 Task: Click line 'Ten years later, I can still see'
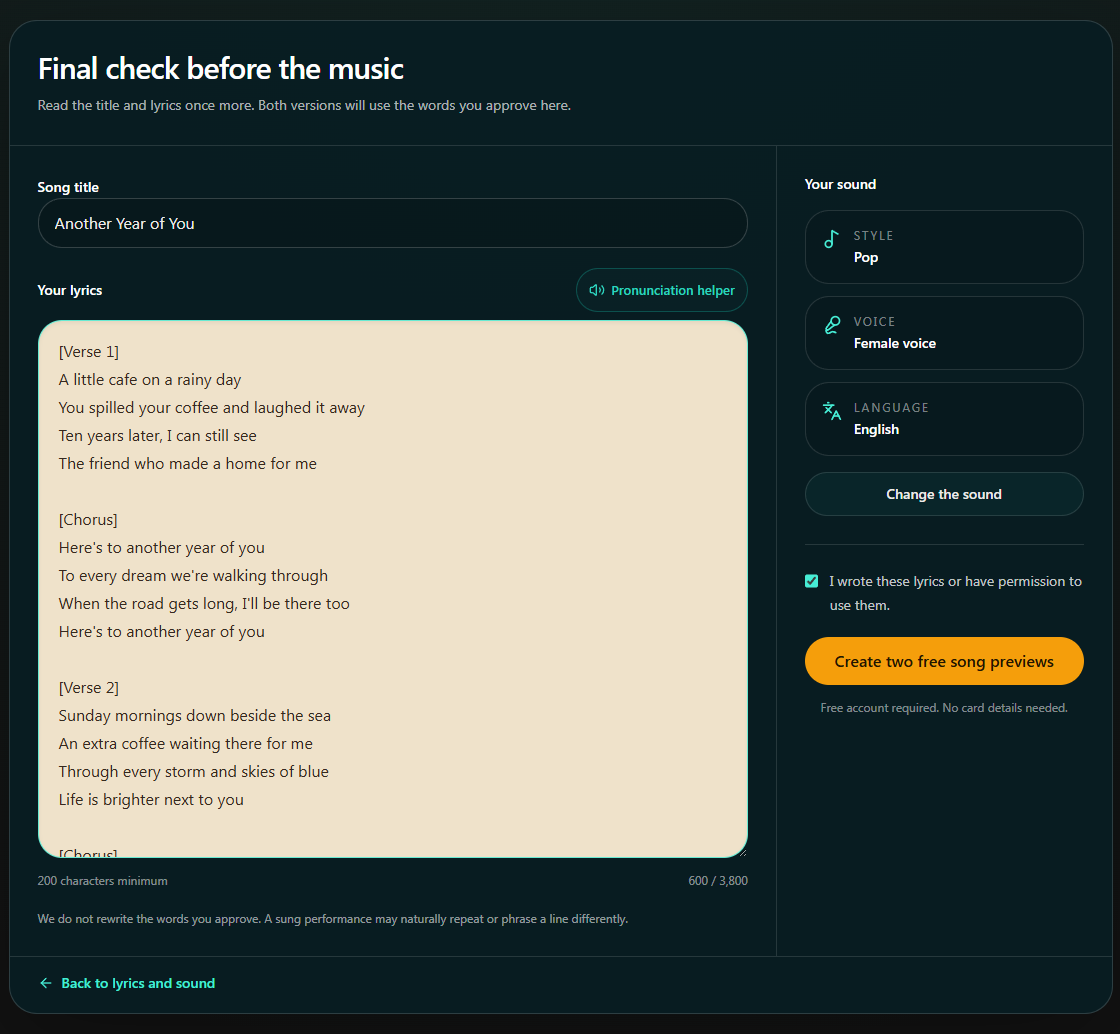click(x=157, y=436)
